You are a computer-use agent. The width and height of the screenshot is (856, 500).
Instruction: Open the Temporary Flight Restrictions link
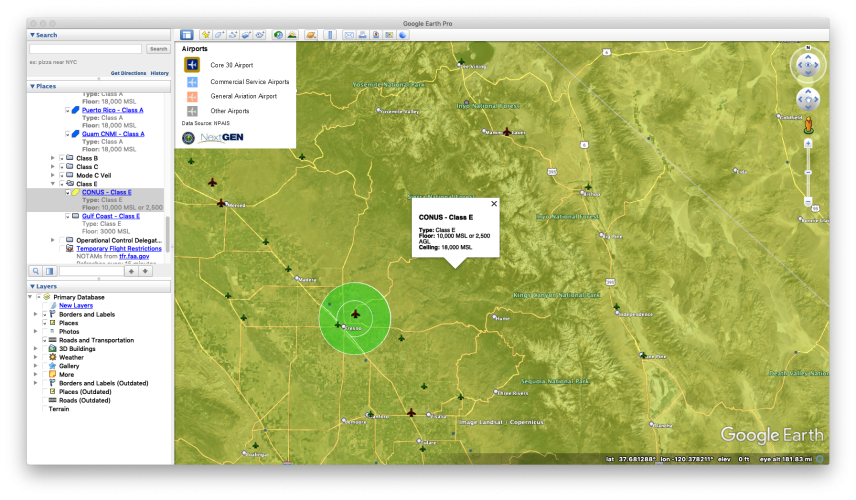[x=119, y=249]
